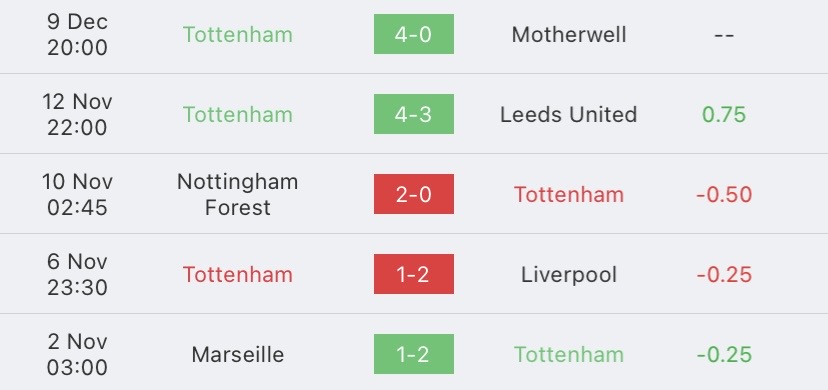Open the Tottenham vs Motherwell 4-0 score
The image size is (828, 390).
tap(413, 34)
